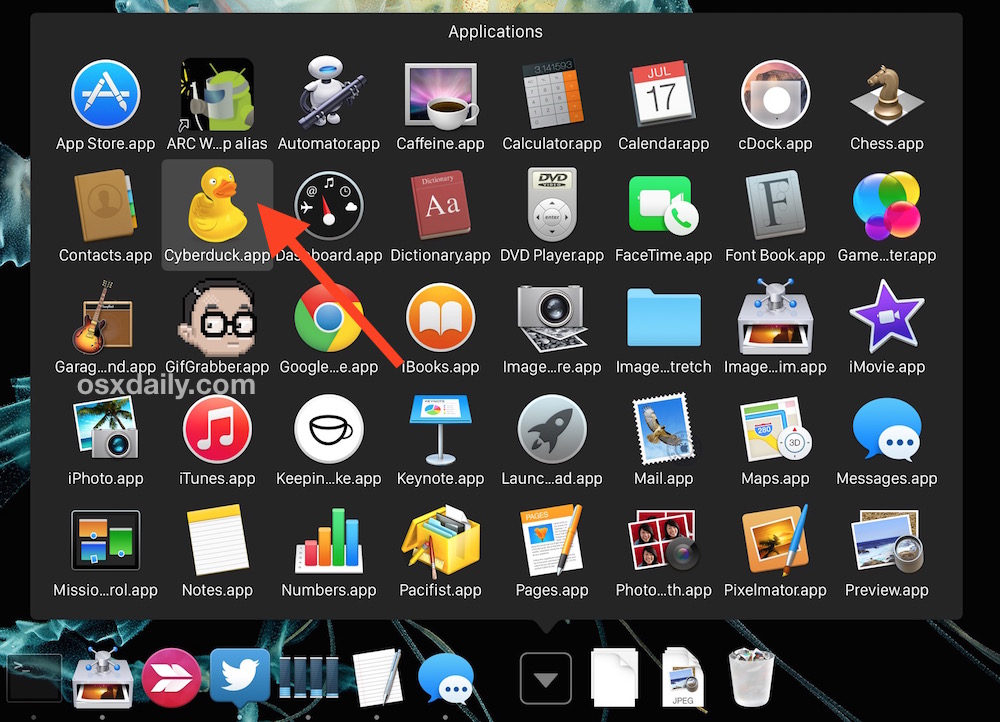Launch Google Chrome
Image resolution: width=1000 pixels, height=722 pixels.
pyautogui.click(x=328, y=317)
